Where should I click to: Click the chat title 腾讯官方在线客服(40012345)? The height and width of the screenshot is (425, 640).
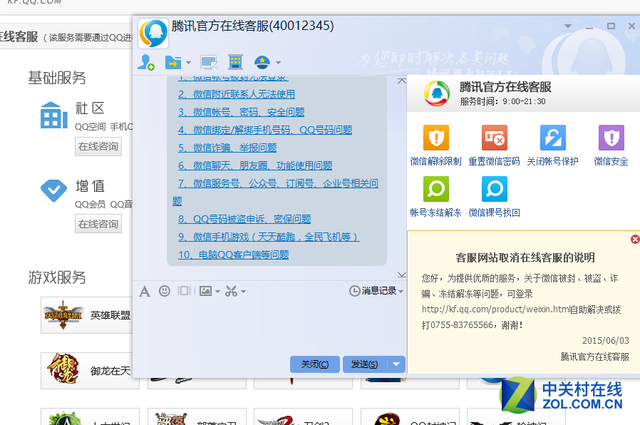click(x=253, y=26)
